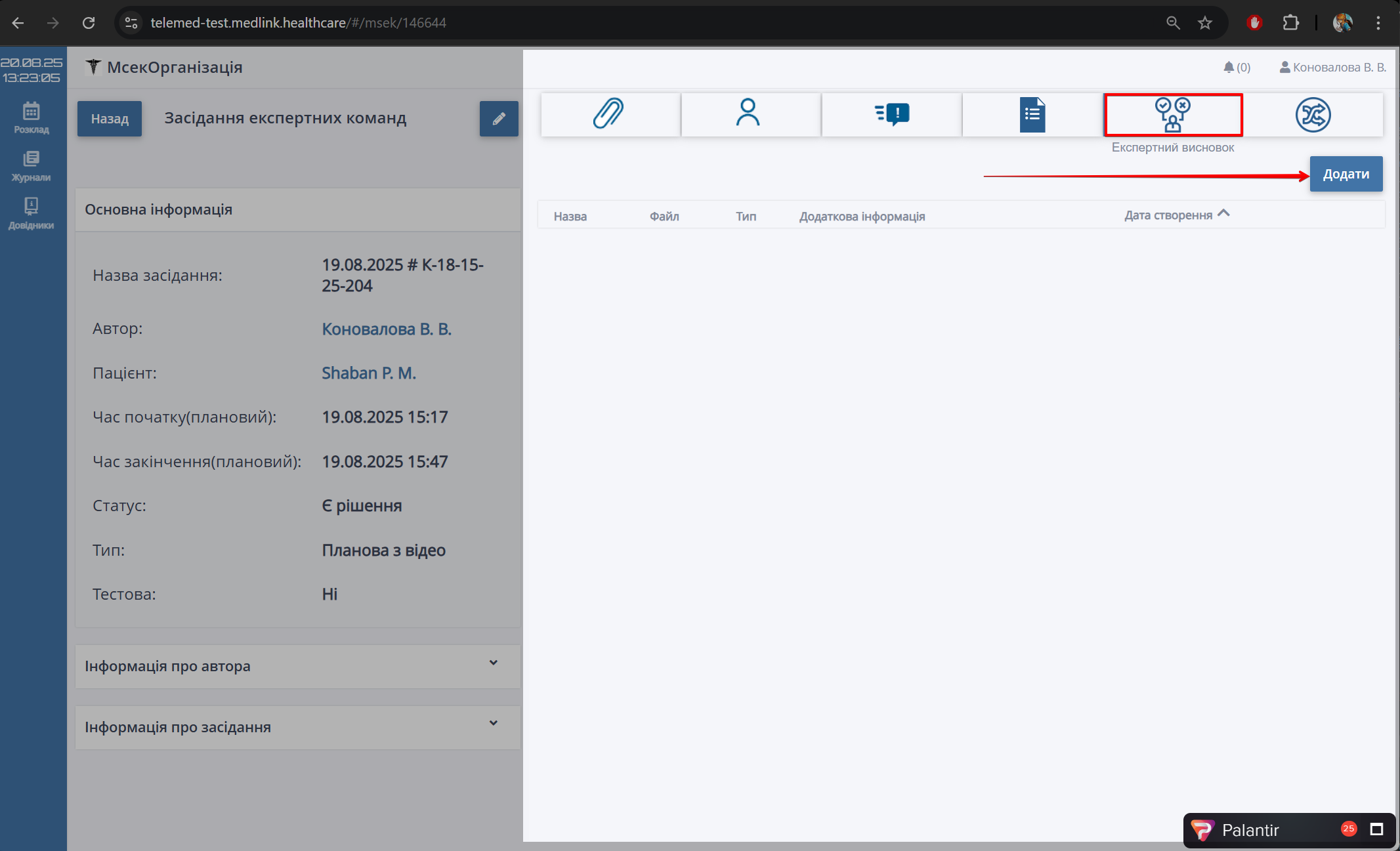1400x851 pixels.
Task: Open Розклад in the left sidebar
Action: pos(32,118)
